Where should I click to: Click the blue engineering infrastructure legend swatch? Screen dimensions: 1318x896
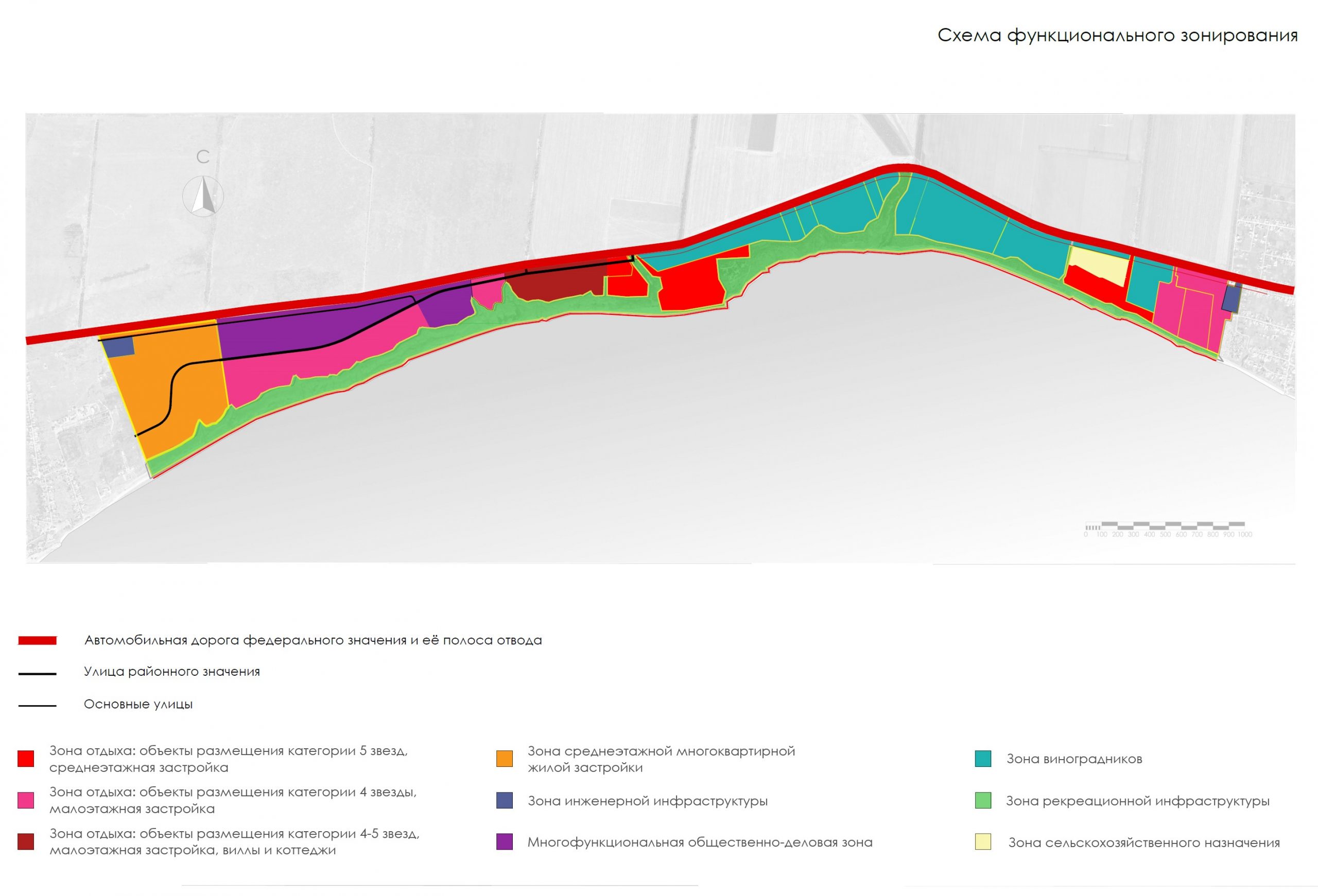[504, 800]
